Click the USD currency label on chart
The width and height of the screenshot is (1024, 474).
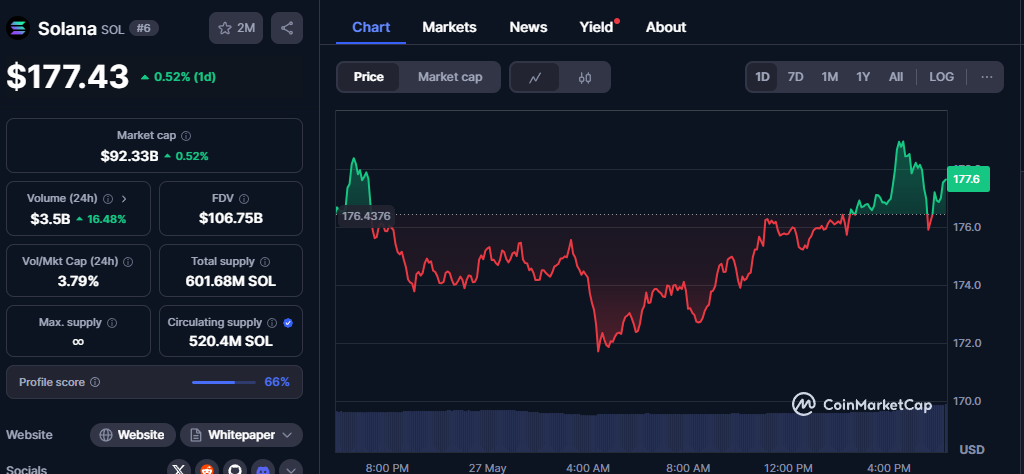coord(972,450)
